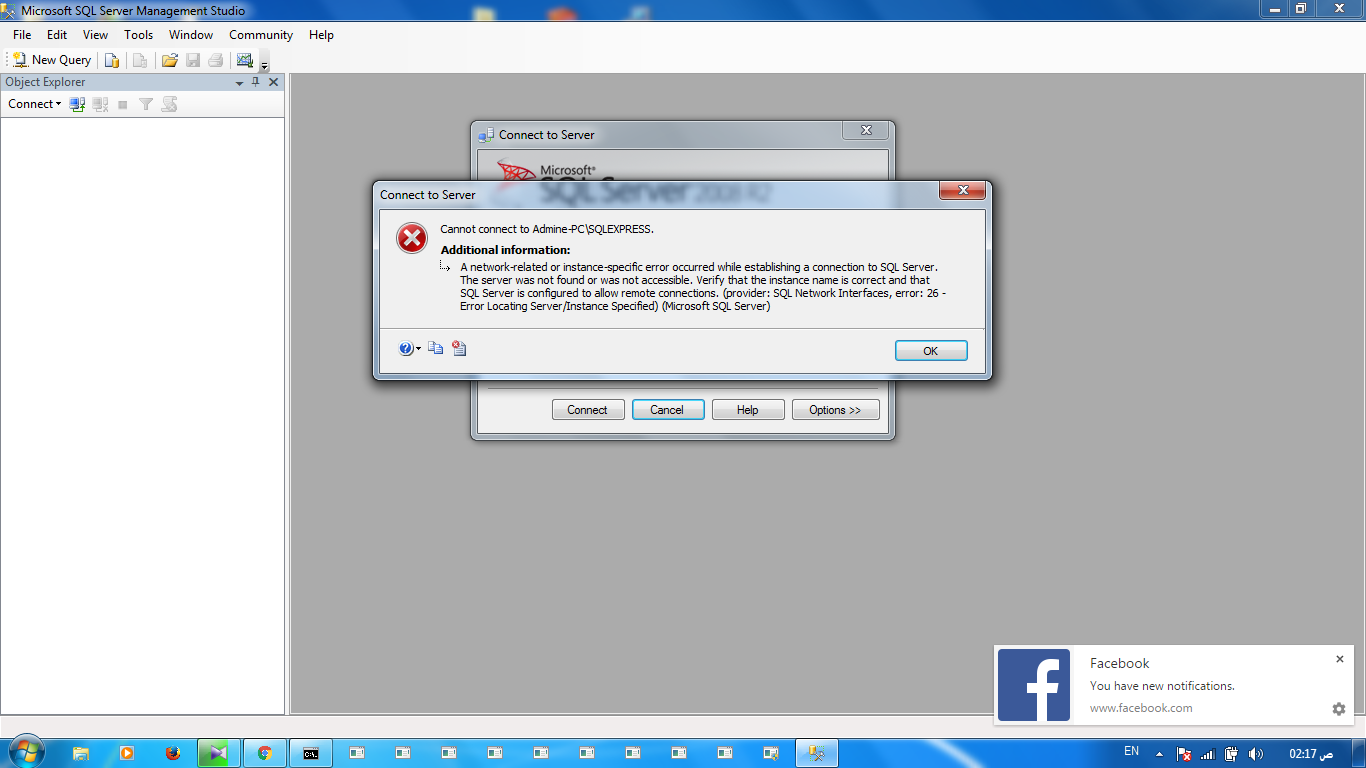Screen dimensions: 1366x768
Task: Click the network signal tray icon
Action: pos(1207,754)
